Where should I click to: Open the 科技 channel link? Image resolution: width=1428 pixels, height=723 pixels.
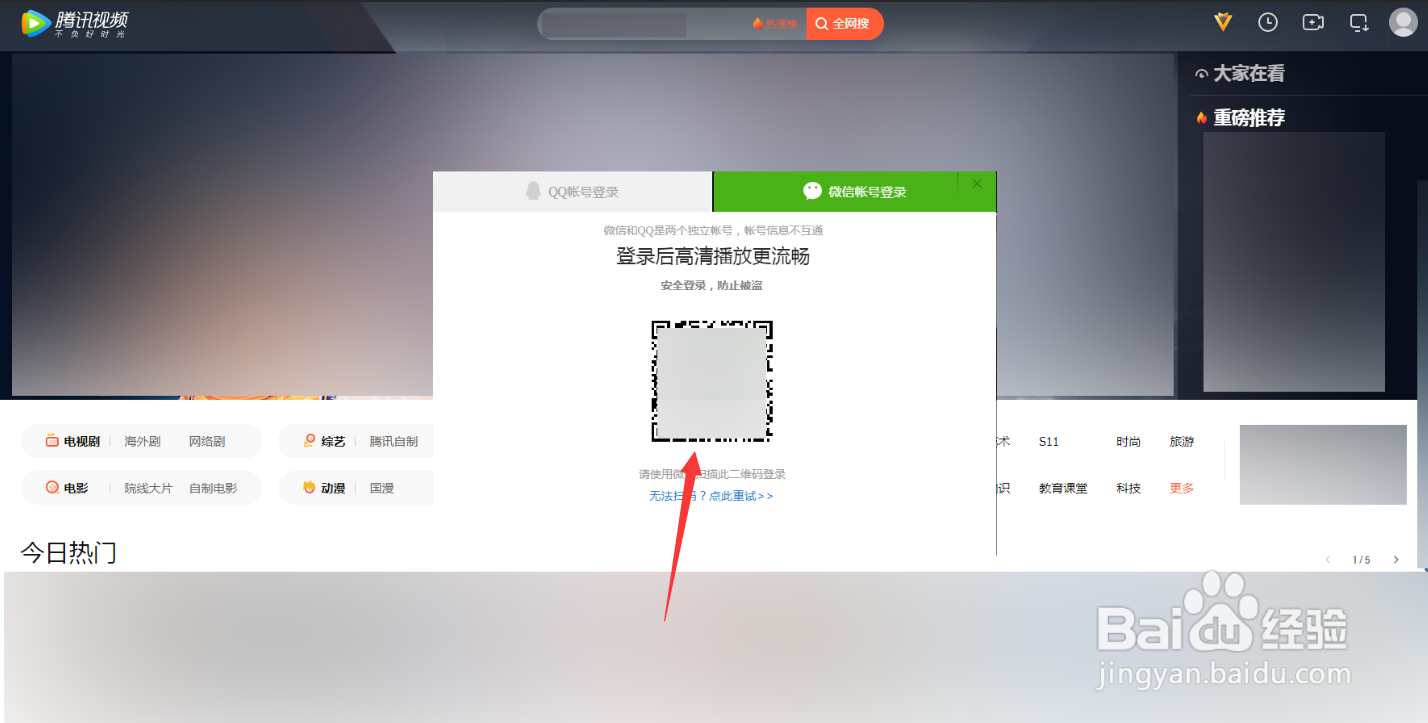(1128, 488)
